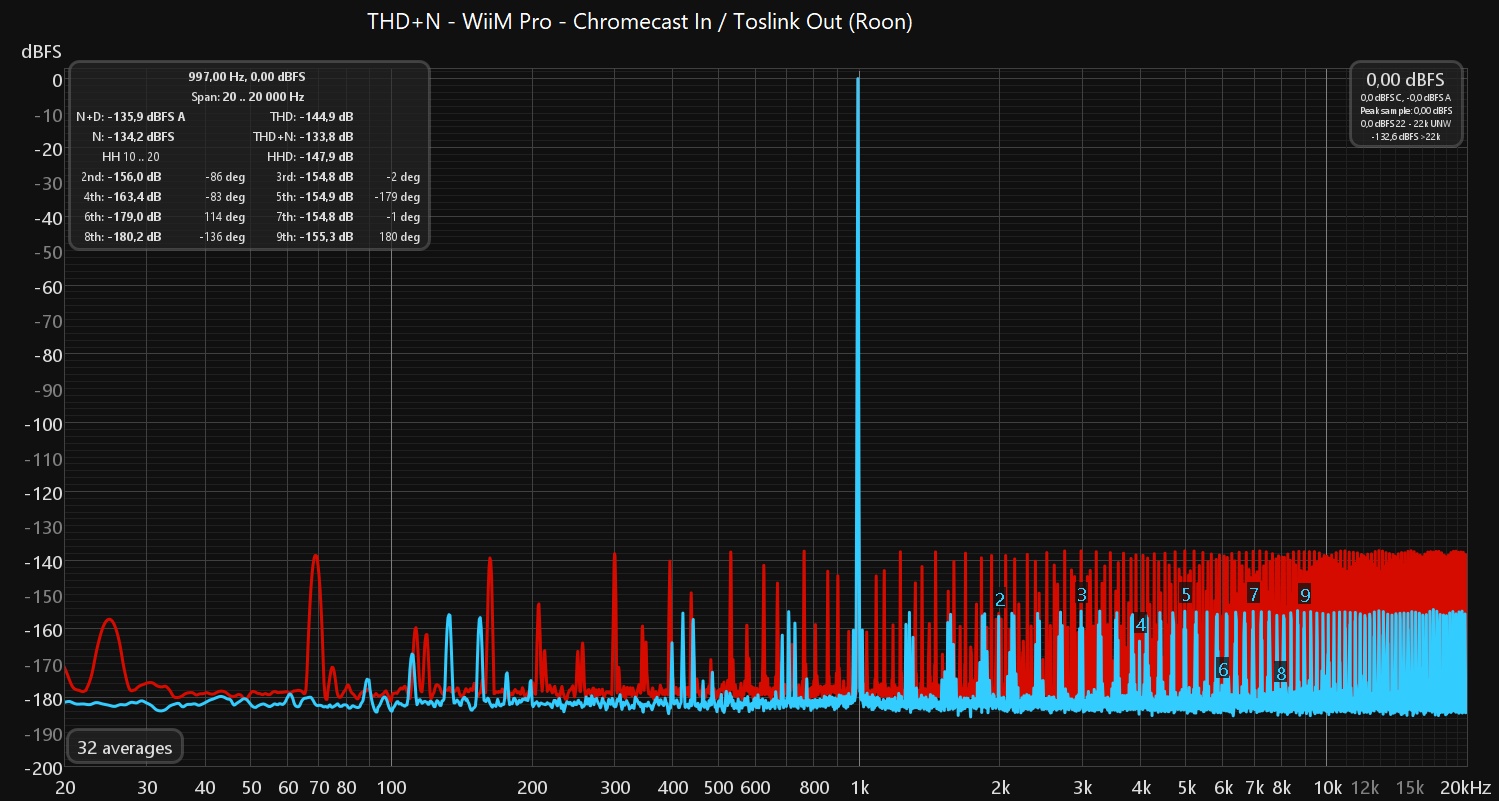The width and height of the screenshot is (1499, 801).
Task: Click harmonic marker 8 on the graph
Action: pos(1281,673)
